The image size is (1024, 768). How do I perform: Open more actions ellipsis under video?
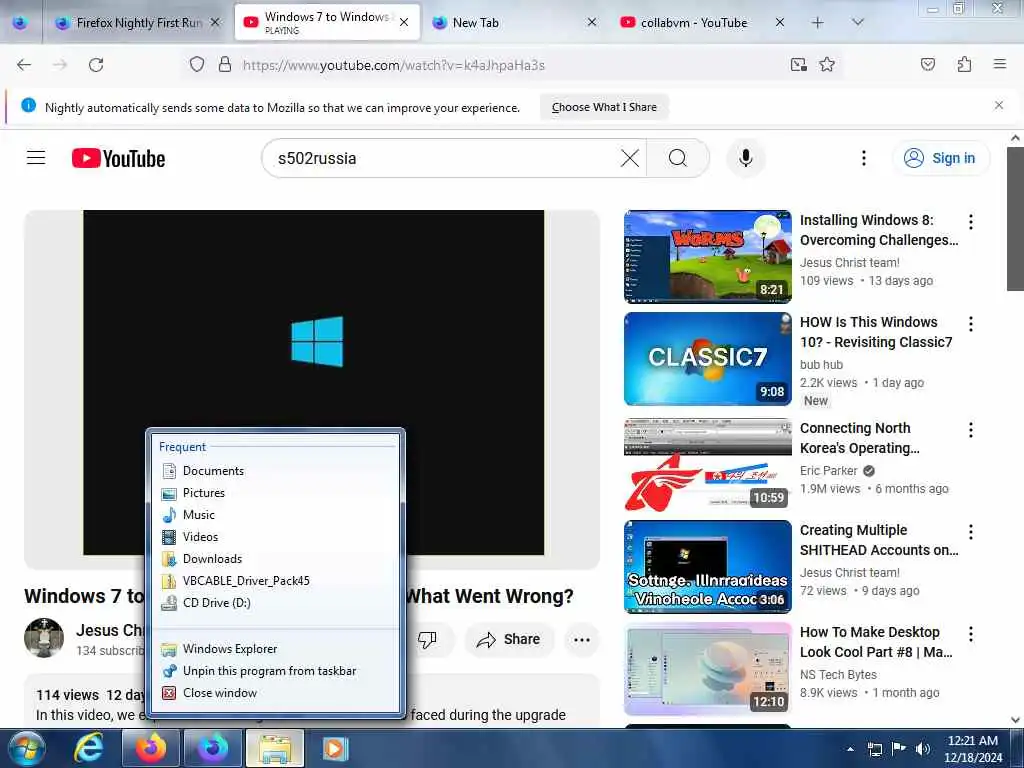coord(582,639)
